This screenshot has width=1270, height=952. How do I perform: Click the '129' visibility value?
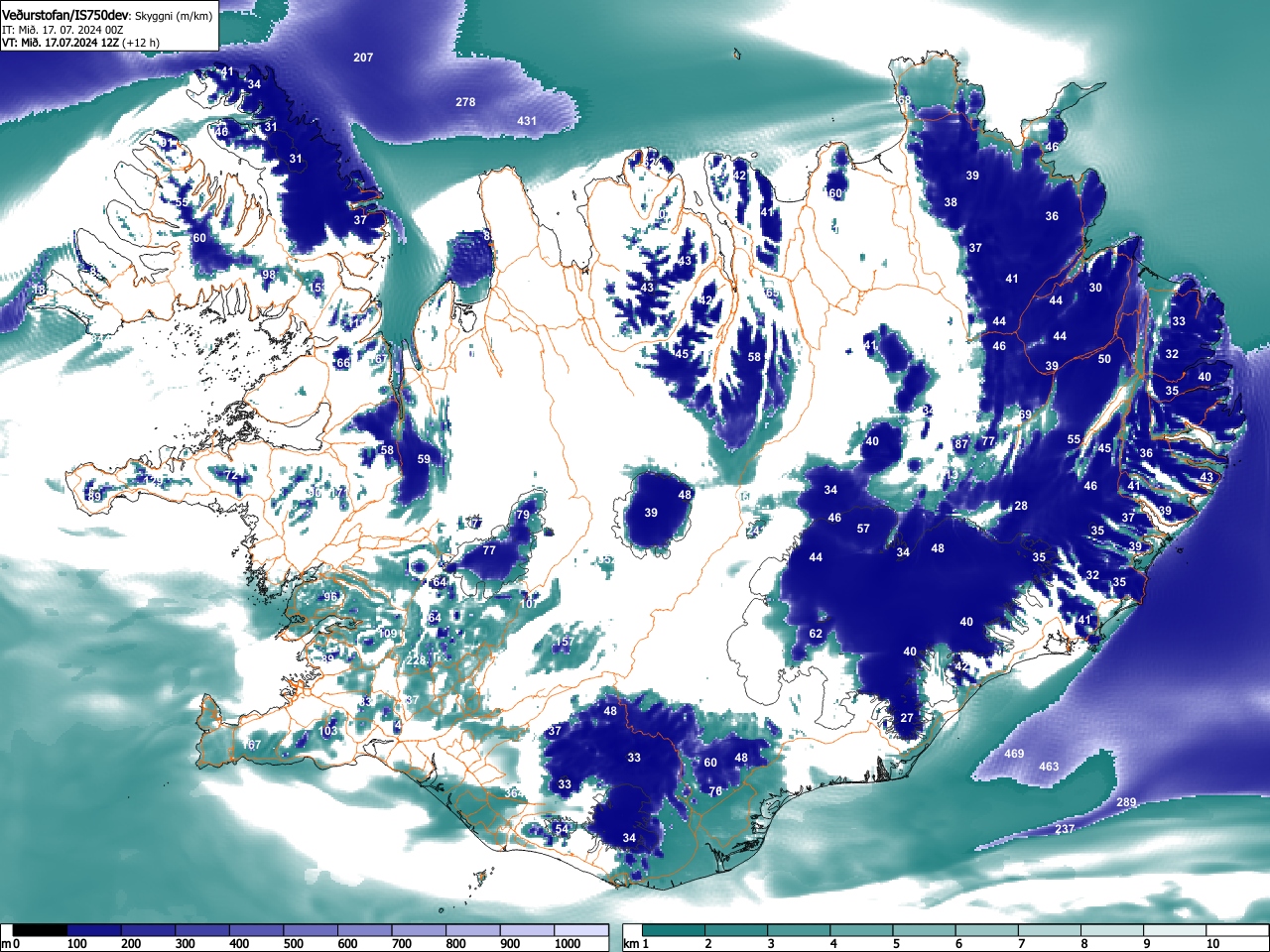[154, 480]
